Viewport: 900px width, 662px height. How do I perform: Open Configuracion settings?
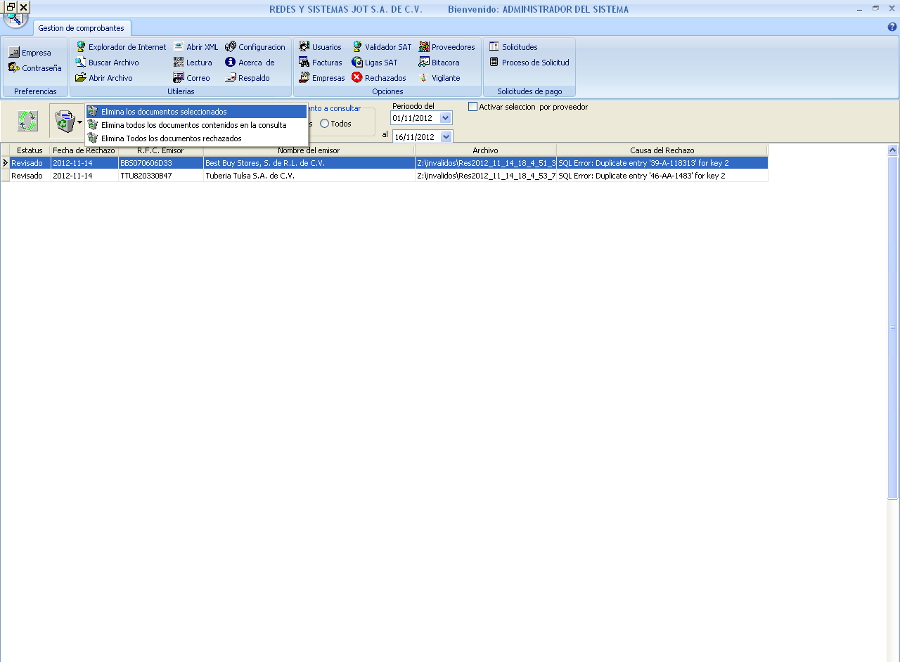coord(255,47)
